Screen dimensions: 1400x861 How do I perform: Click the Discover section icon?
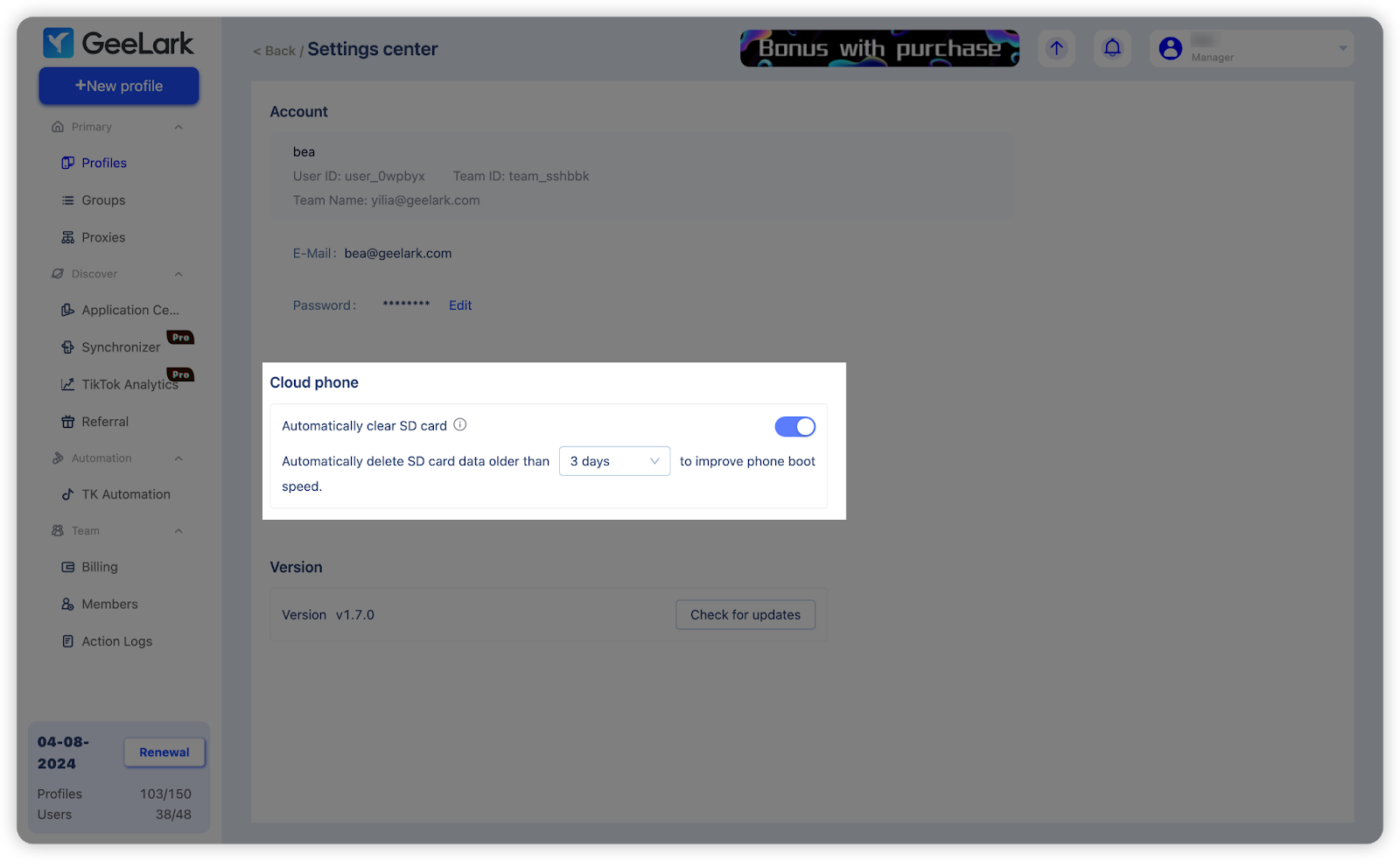click(x=58, y=274)
